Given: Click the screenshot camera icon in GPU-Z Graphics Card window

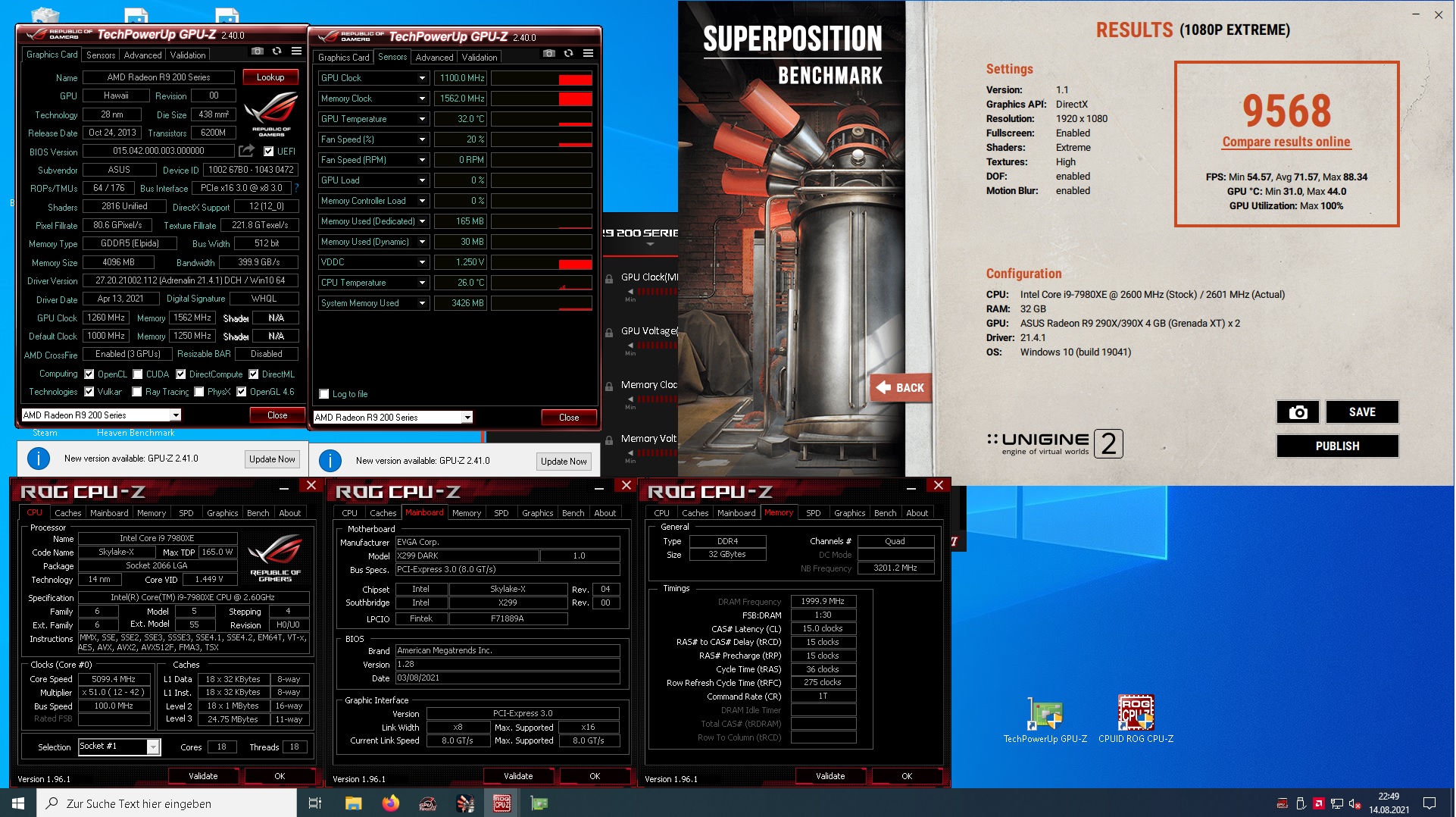Looking at the screenshot, I should click(258, 52).
